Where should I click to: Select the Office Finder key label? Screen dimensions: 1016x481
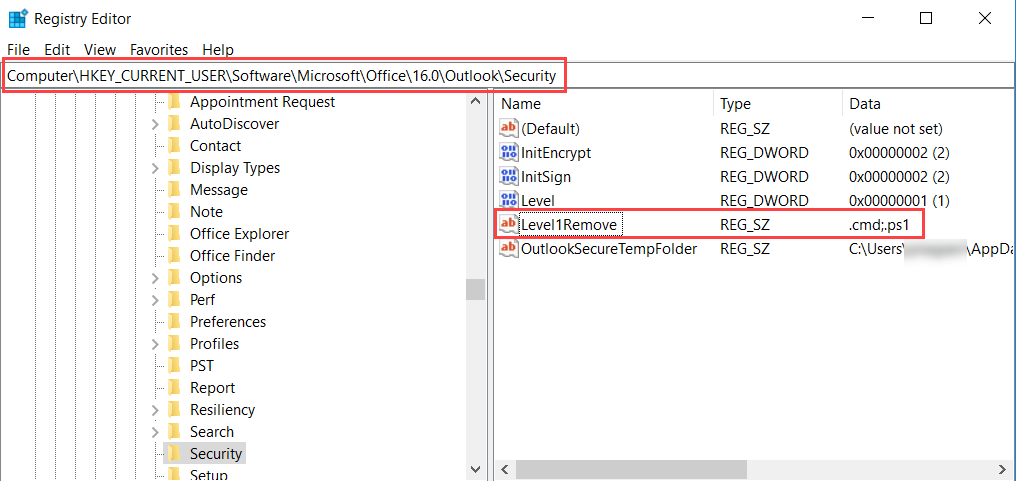[x=232, y=256]
